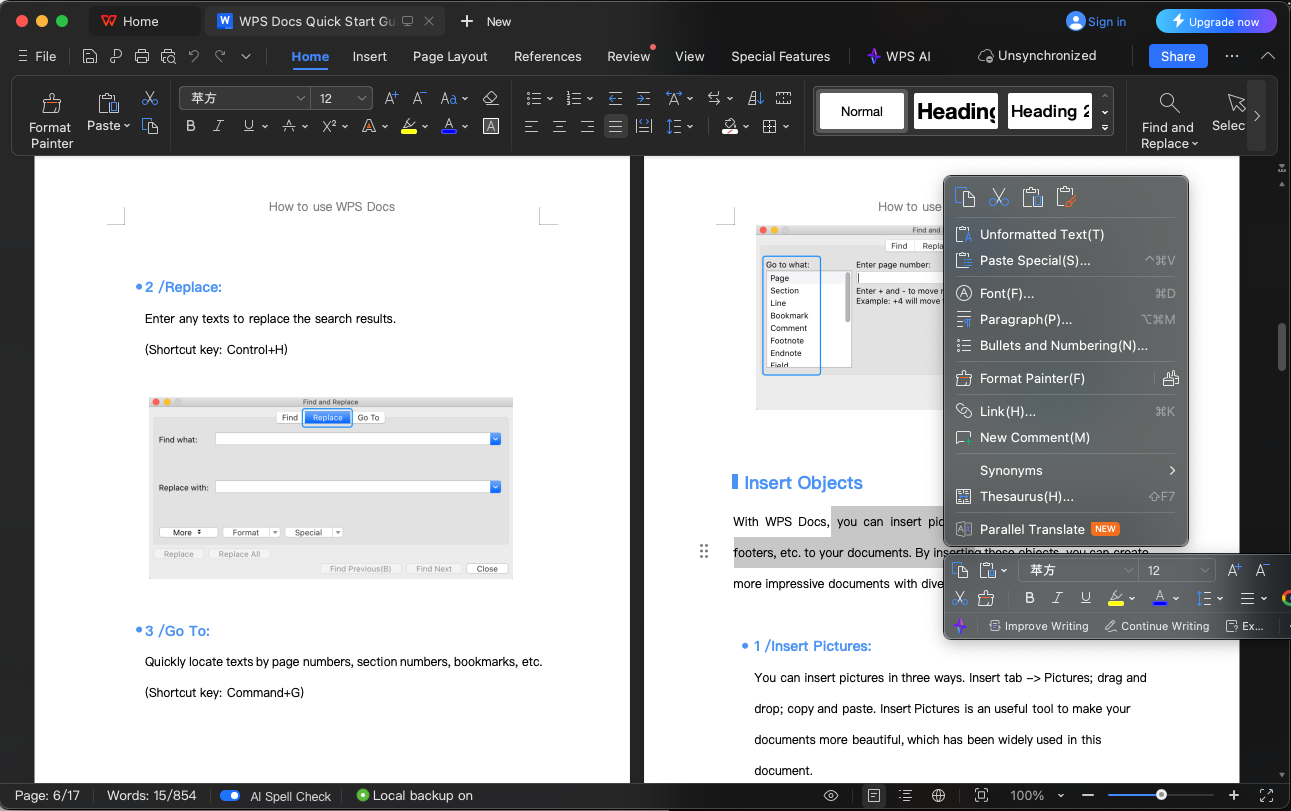Select Paragraph(P)... in the context menu
Viewport: 1291px width, 811px height.
[1066, 319]
